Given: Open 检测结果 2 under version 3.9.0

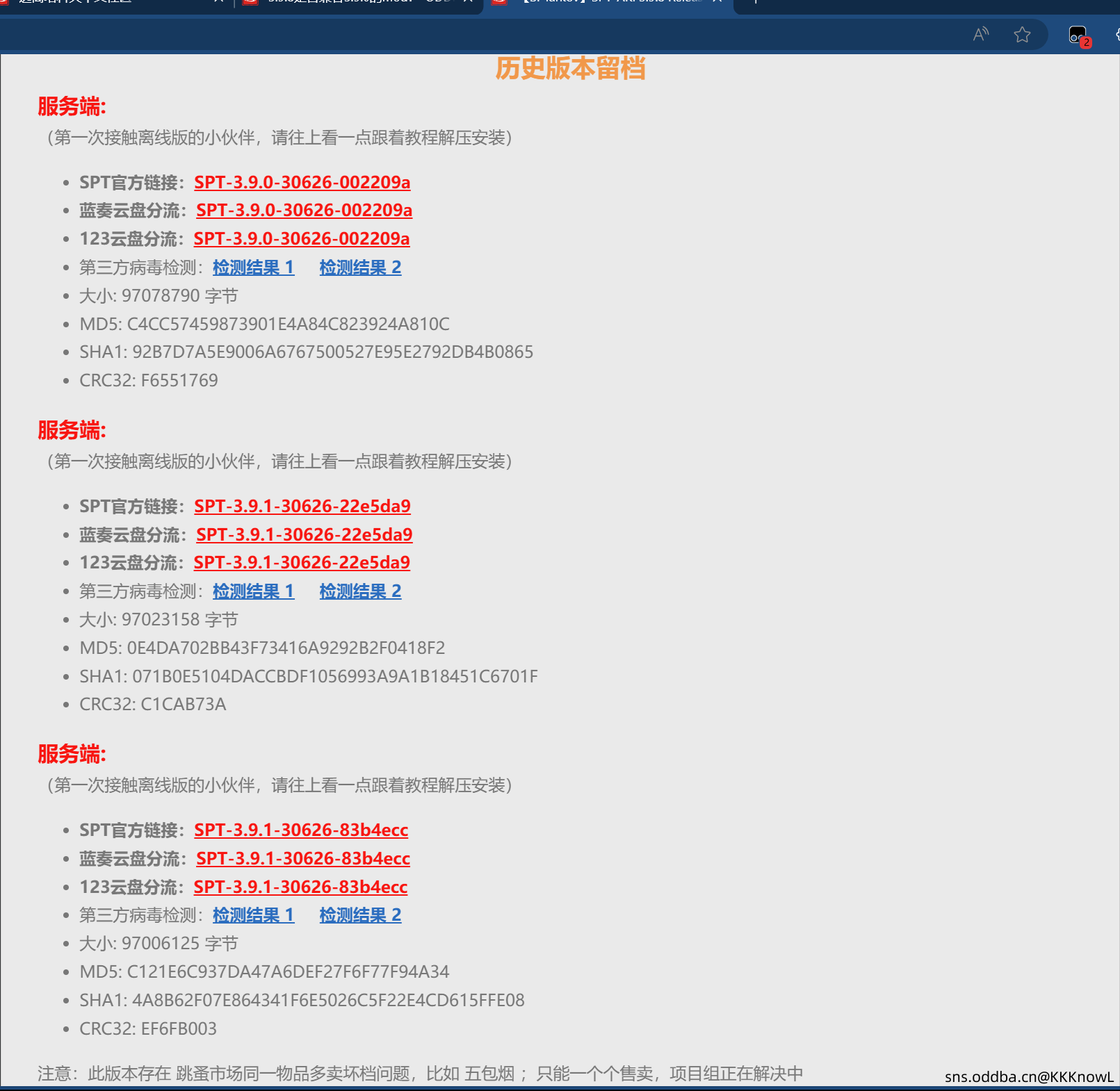Looking at the screenshot, I should click(x=360, y=268).
